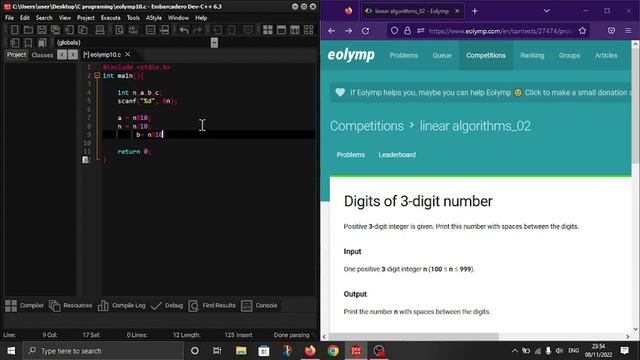The image size is (640, 360).
Task: Open Firefox application menu
Action: point(628,31)
